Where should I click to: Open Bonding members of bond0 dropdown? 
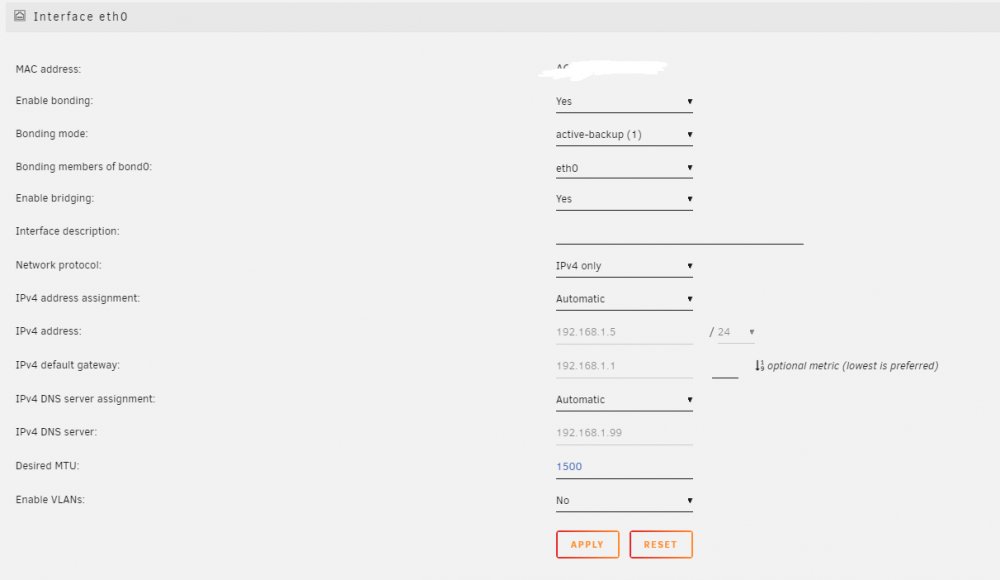[x=624, y=168]
